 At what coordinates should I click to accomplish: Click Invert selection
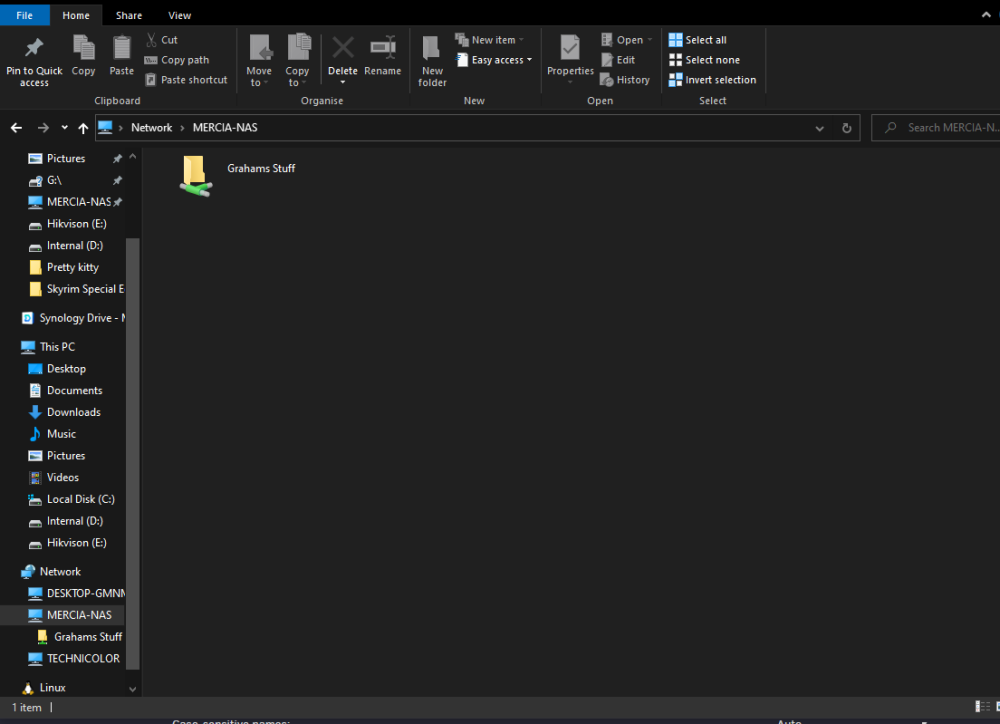pyautogui.click(x=712, y=80)
